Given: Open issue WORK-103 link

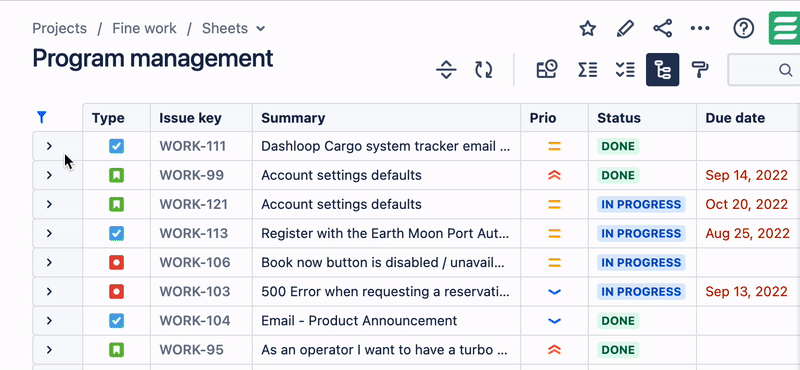Looking at the screenshot, I should [x=195, y=292].
